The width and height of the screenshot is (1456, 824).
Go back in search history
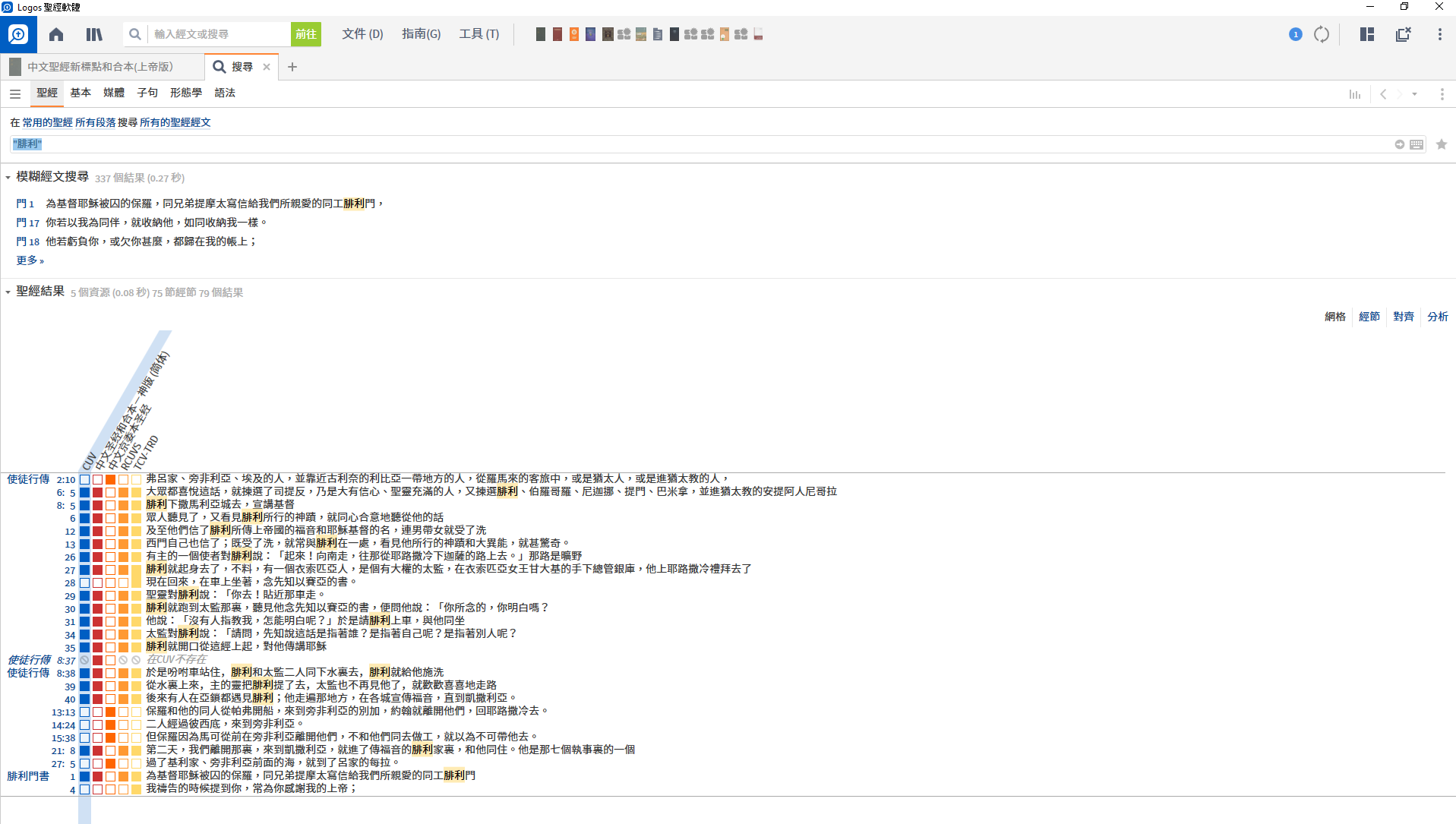click(x=1383, y=94)
